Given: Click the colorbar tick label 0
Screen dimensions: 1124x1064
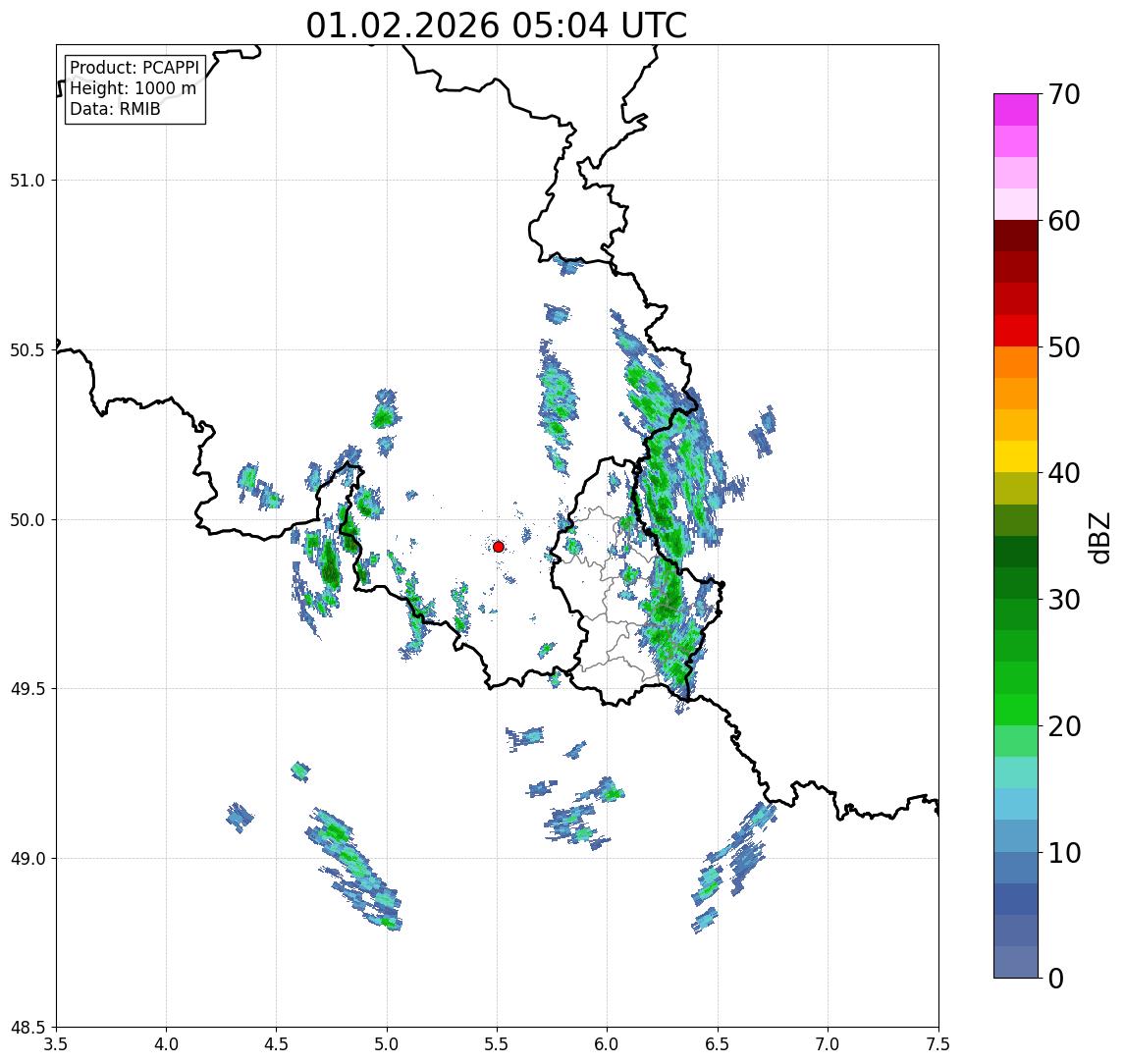Looking at the screenshot, I should pyautogui.click(x=1056, y=978).
